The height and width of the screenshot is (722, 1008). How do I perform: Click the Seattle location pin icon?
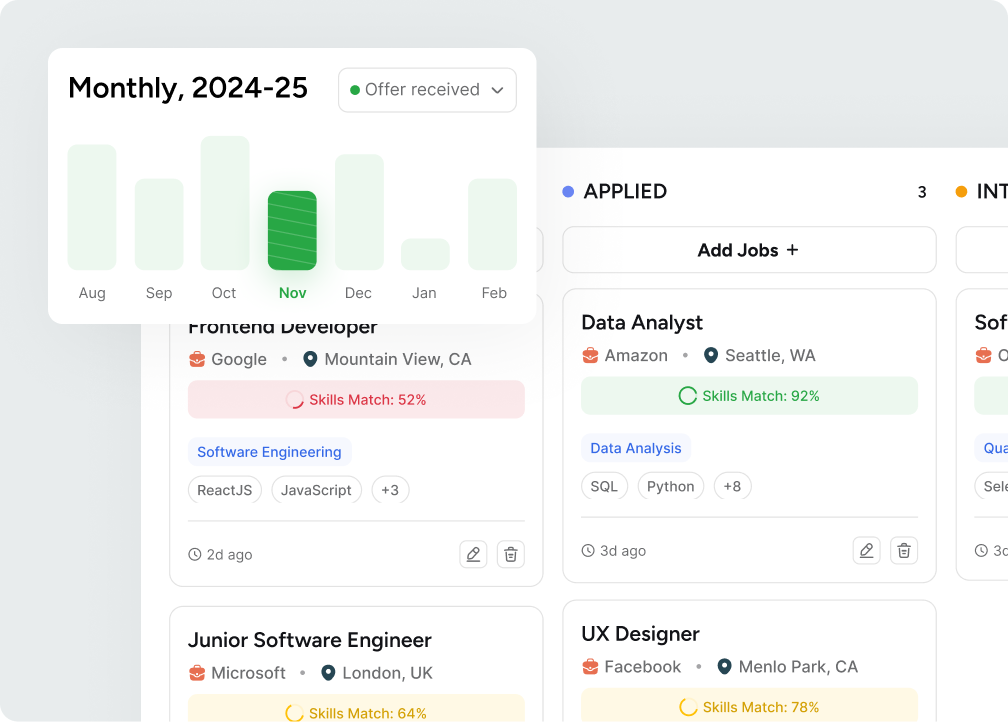[710, 355]
